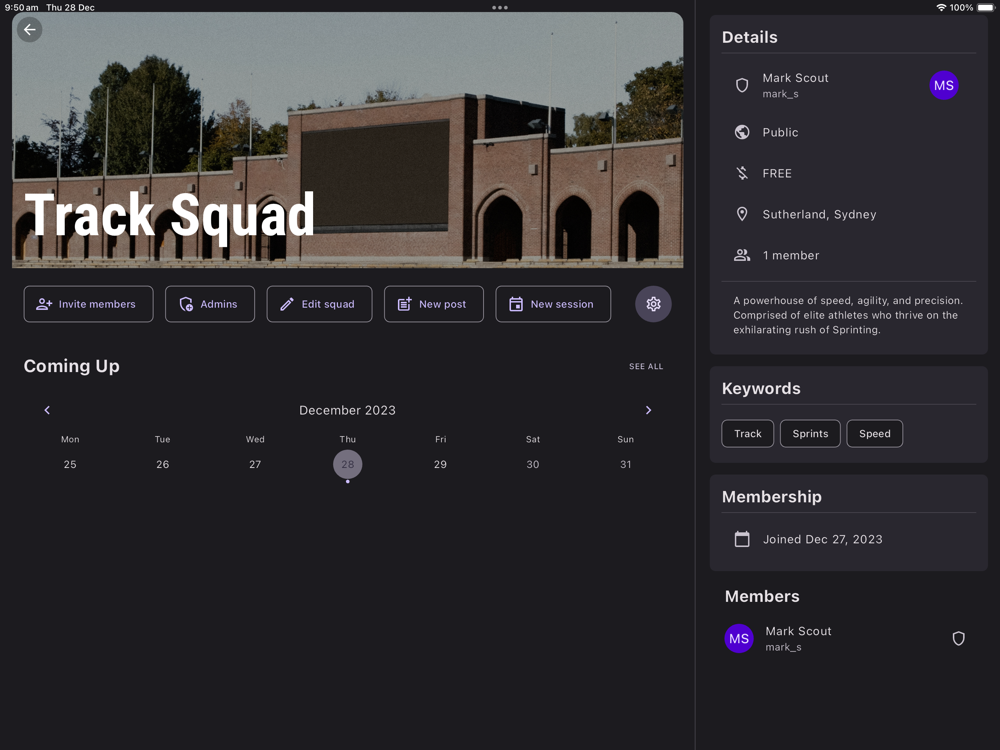Click the location pin icon
This screenshot has height=750, width=1000.
point(742,214)
